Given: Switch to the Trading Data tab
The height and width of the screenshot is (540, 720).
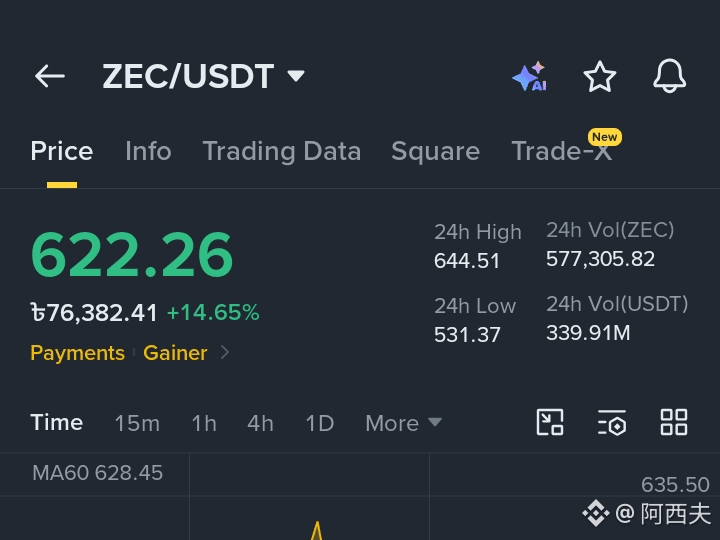Looking at the screenshot, I should point(281,151).
